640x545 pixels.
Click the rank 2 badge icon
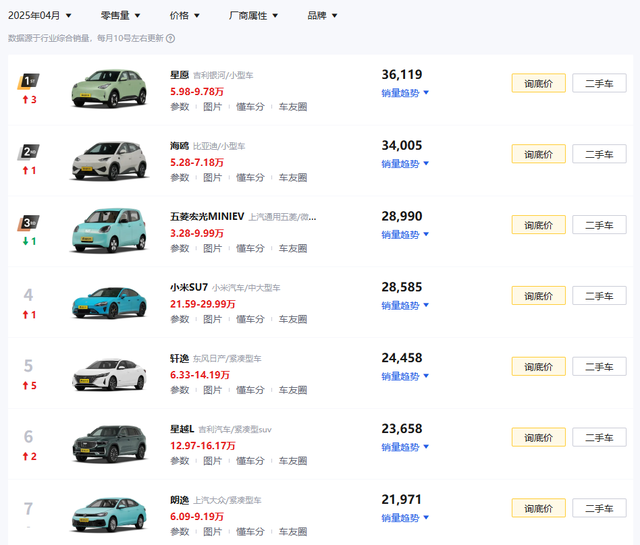point(28,152)
